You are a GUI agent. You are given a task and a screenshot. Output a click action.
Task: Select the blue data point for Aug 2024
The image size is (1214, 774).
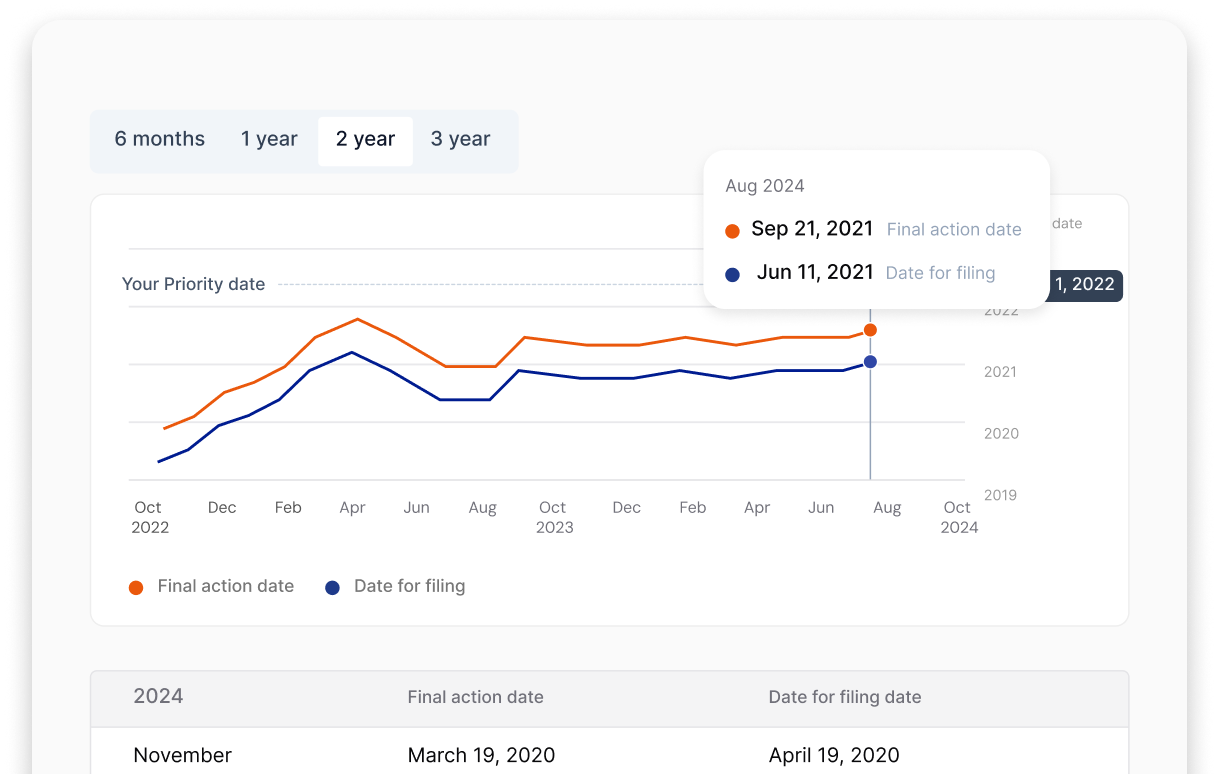pos(870,362)
